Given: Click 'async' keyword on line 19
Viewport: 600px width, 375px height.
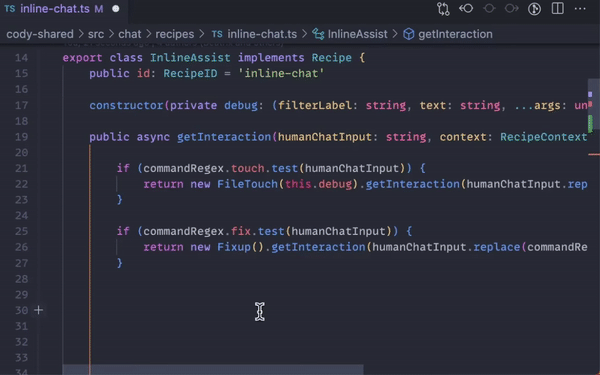Looking at the screenshot, I should [x=153, y=137].
